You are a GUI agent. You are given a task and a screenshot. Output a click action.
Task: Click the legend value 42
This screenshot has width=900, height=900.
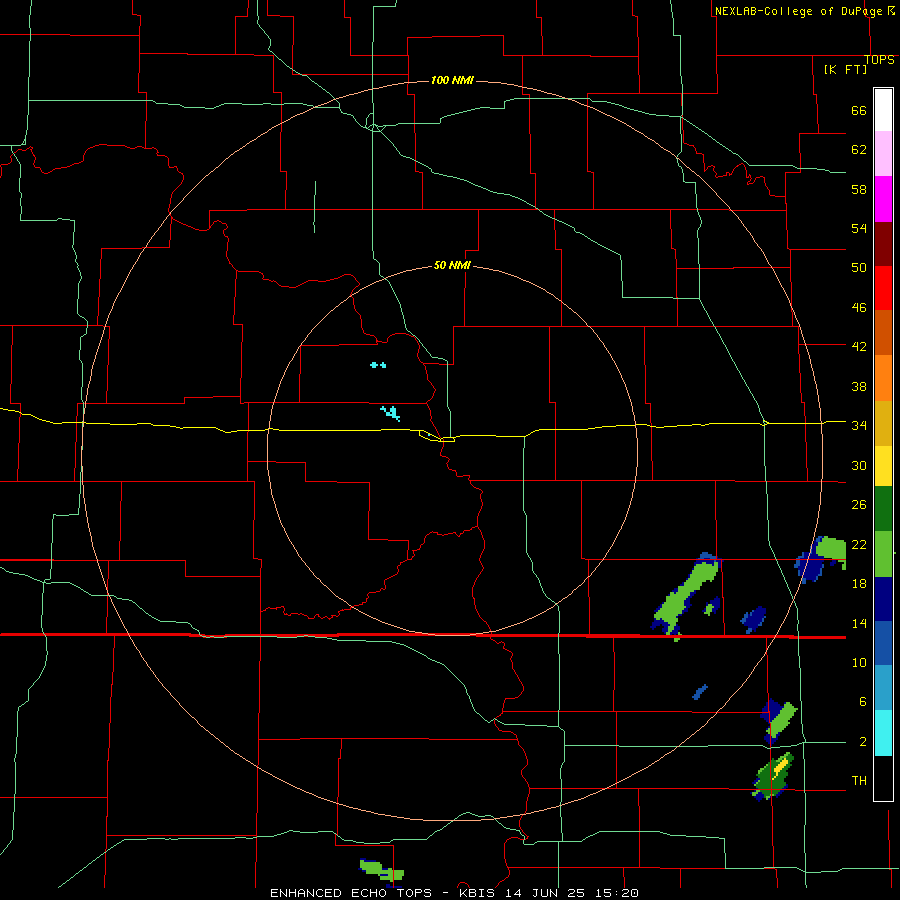click(x=859, y=346)
